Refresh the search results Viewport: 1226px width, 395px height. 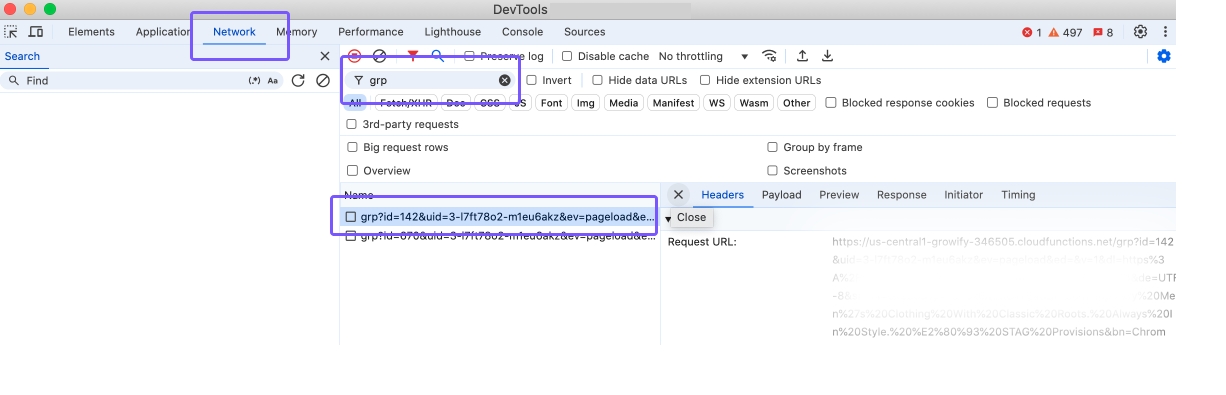point(298,80)
